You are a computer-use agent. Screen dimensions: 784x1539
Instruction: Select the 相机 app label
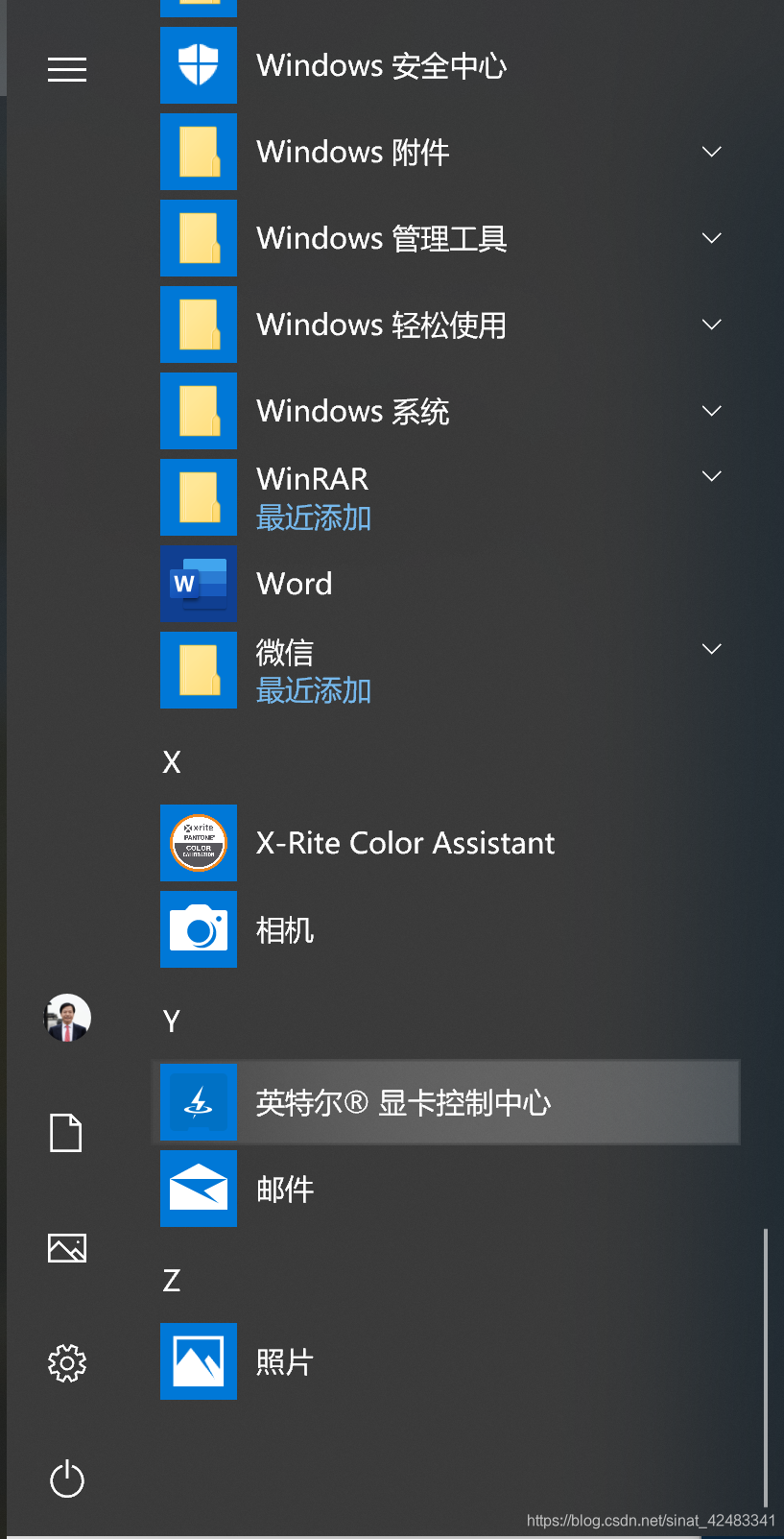click(x=285, y=930)
